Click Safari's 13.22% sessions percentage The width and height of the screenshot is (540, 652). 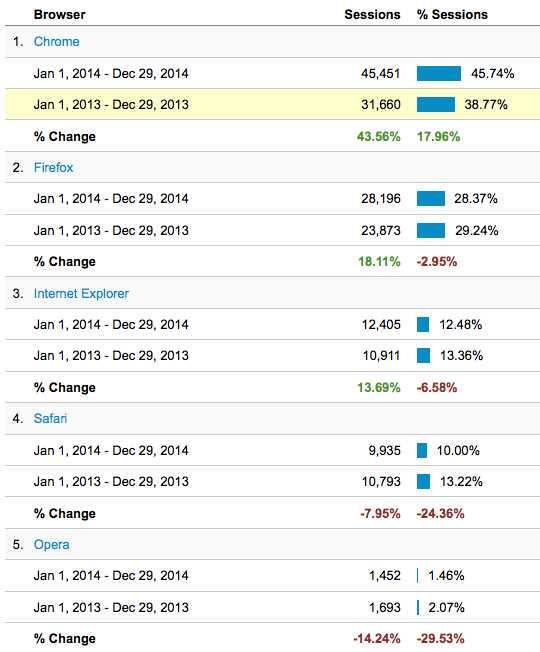(461, 482)
